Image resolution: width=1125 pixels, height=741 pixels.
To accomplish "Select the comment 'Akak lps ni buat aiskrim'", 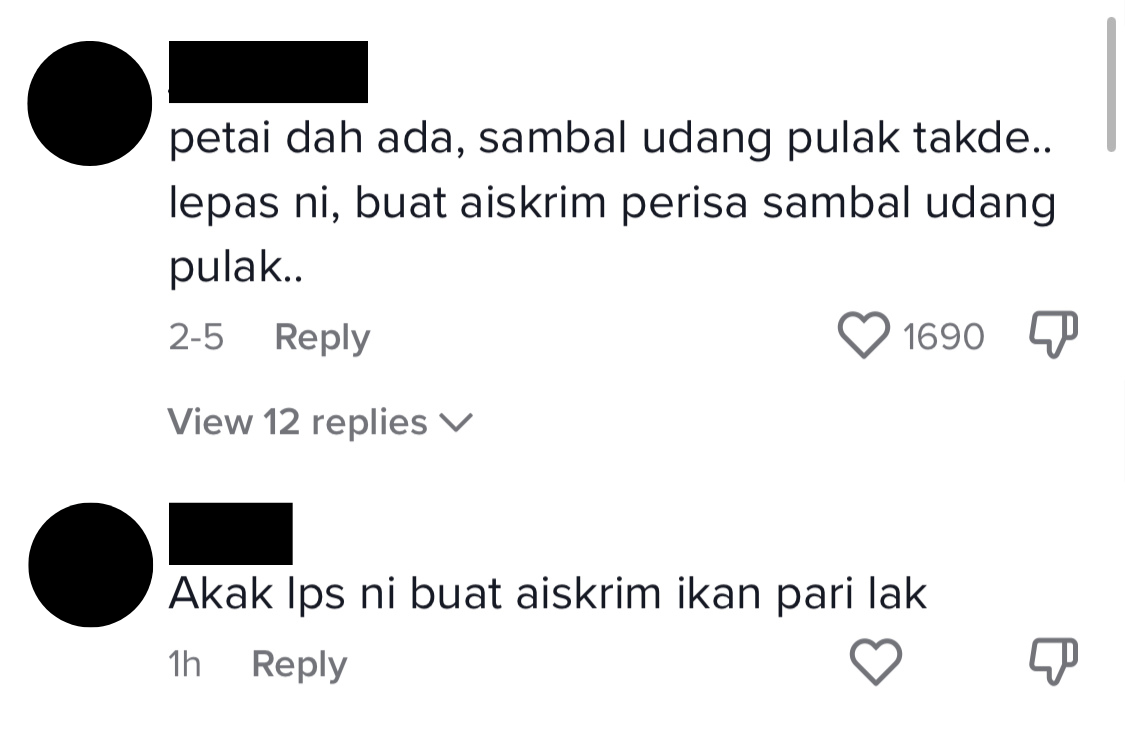I will (547, 595).
